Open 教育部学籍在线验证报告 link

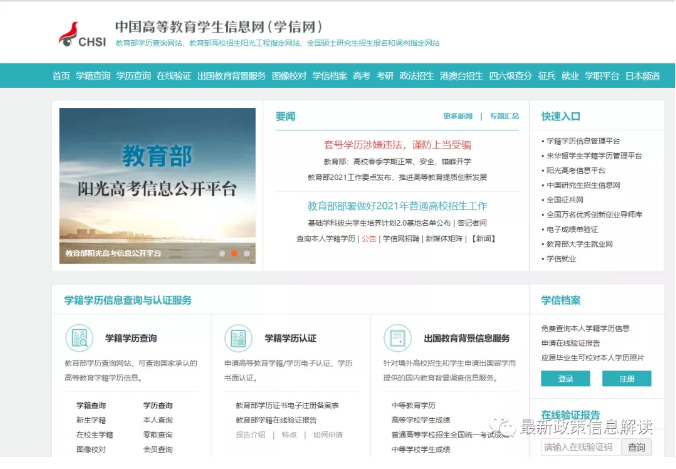click(276, 420)
